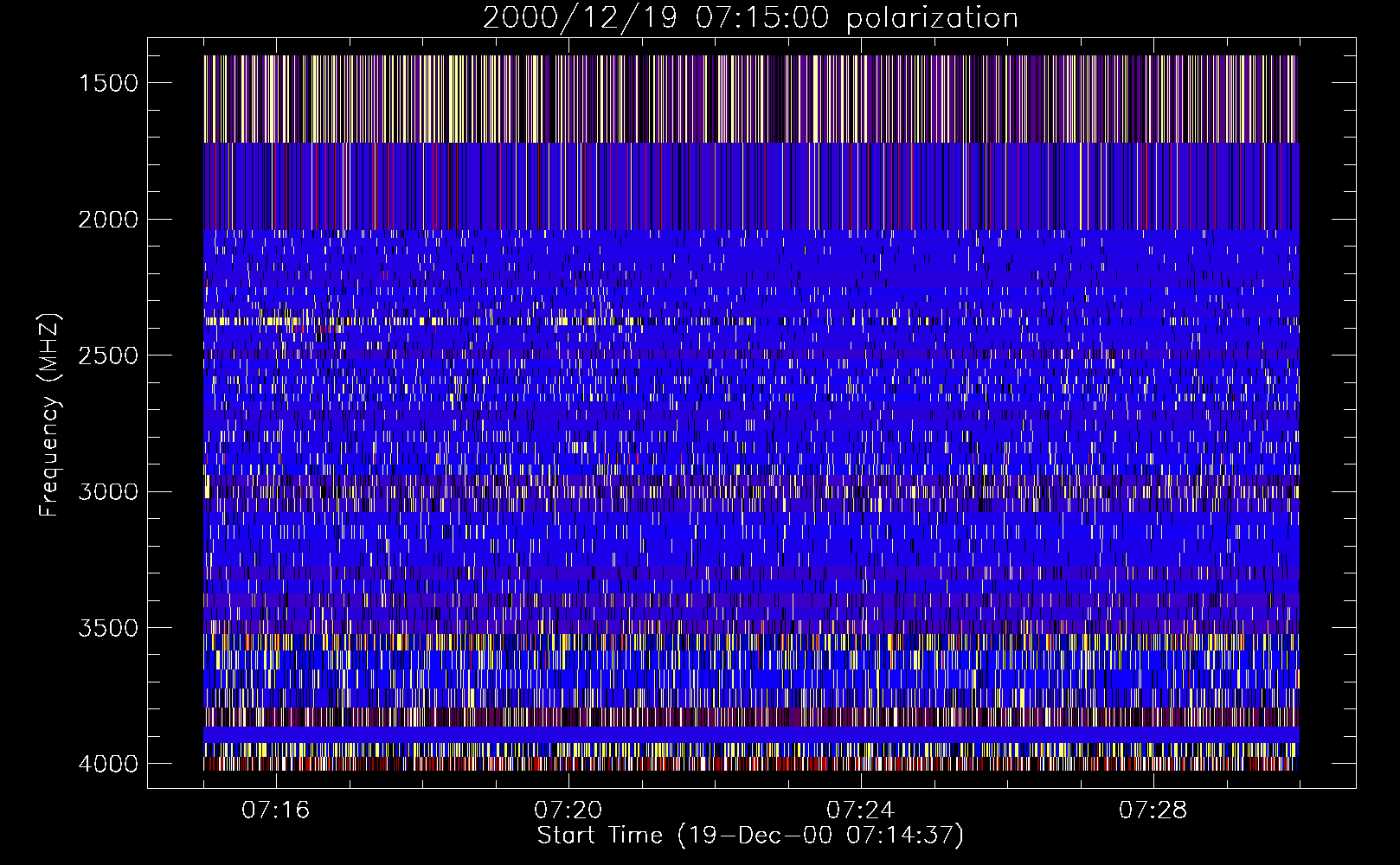The height and width of the screenshot is (865, 1400).
Task: Click the 'Frequency (MHZ)' axis title
Action: [50, 414]
